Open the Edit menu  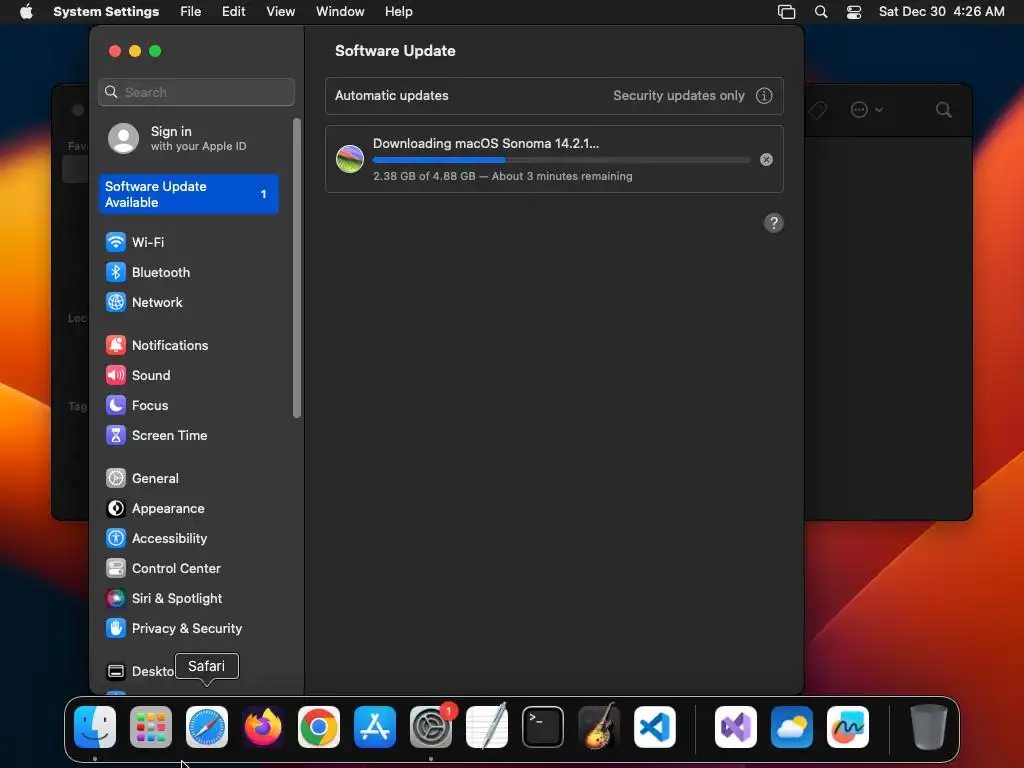[233, 12]
